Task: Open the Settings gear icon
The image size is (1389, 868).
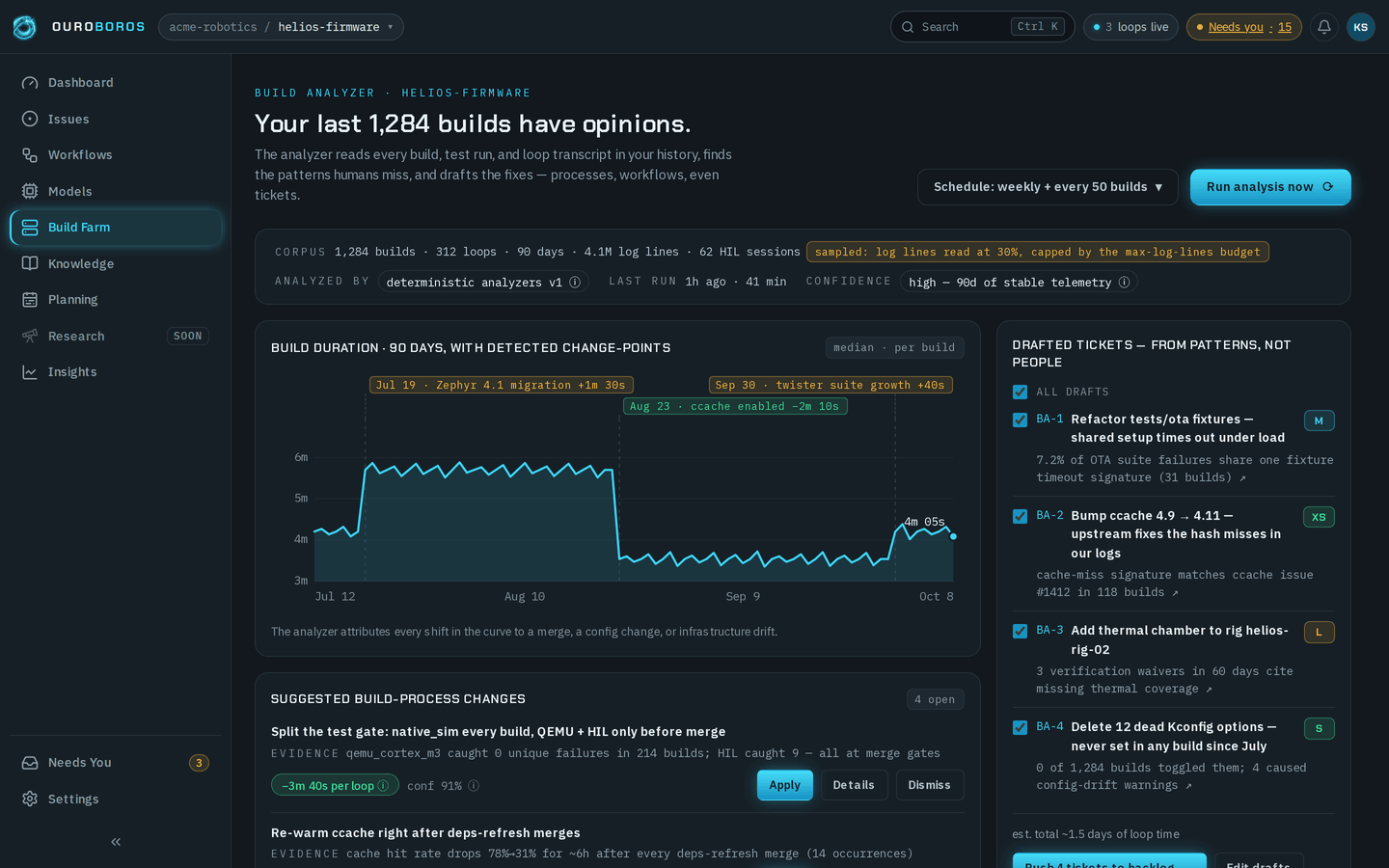Action: (x=30, y=799)
